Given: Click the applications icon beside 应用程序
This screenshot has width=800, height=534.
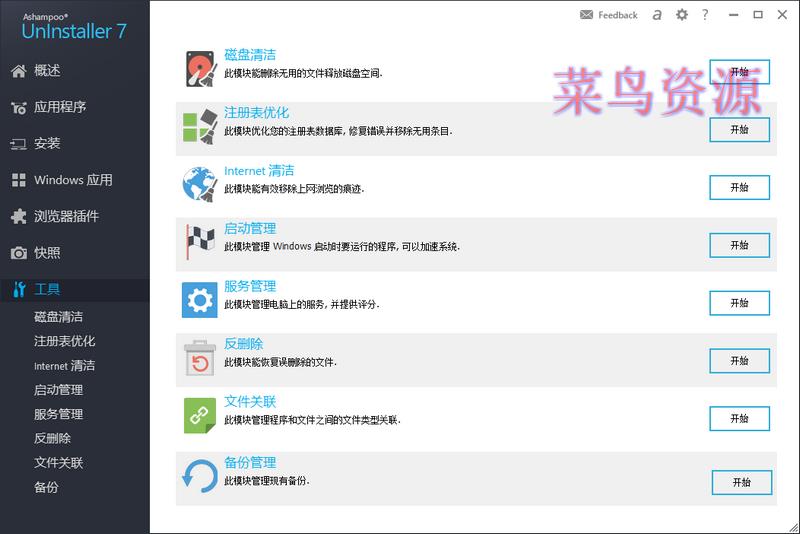Looking at the screenshot, I should coord(19,108).
